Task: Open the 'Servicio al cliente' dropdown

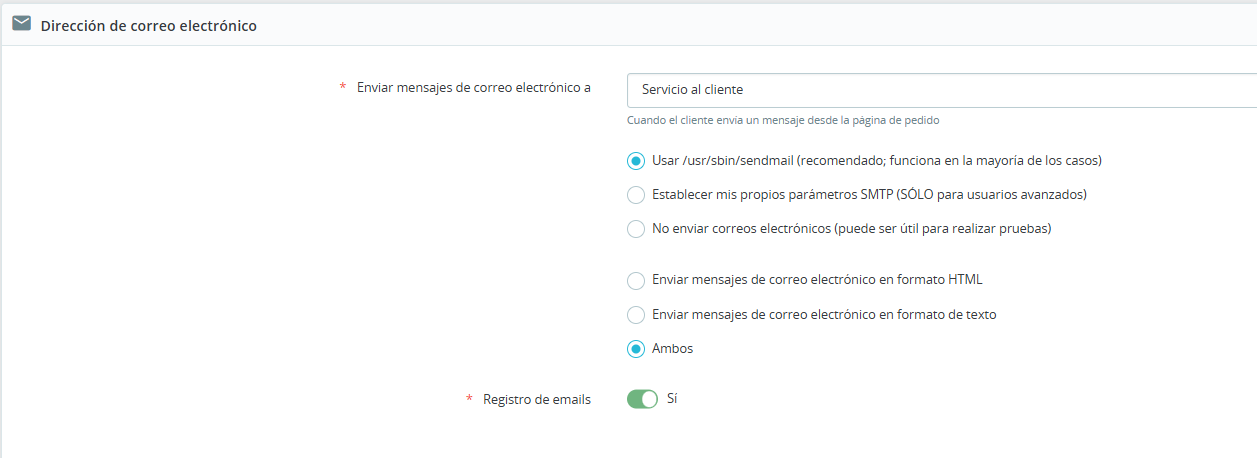Action: [x=940, y=90]
